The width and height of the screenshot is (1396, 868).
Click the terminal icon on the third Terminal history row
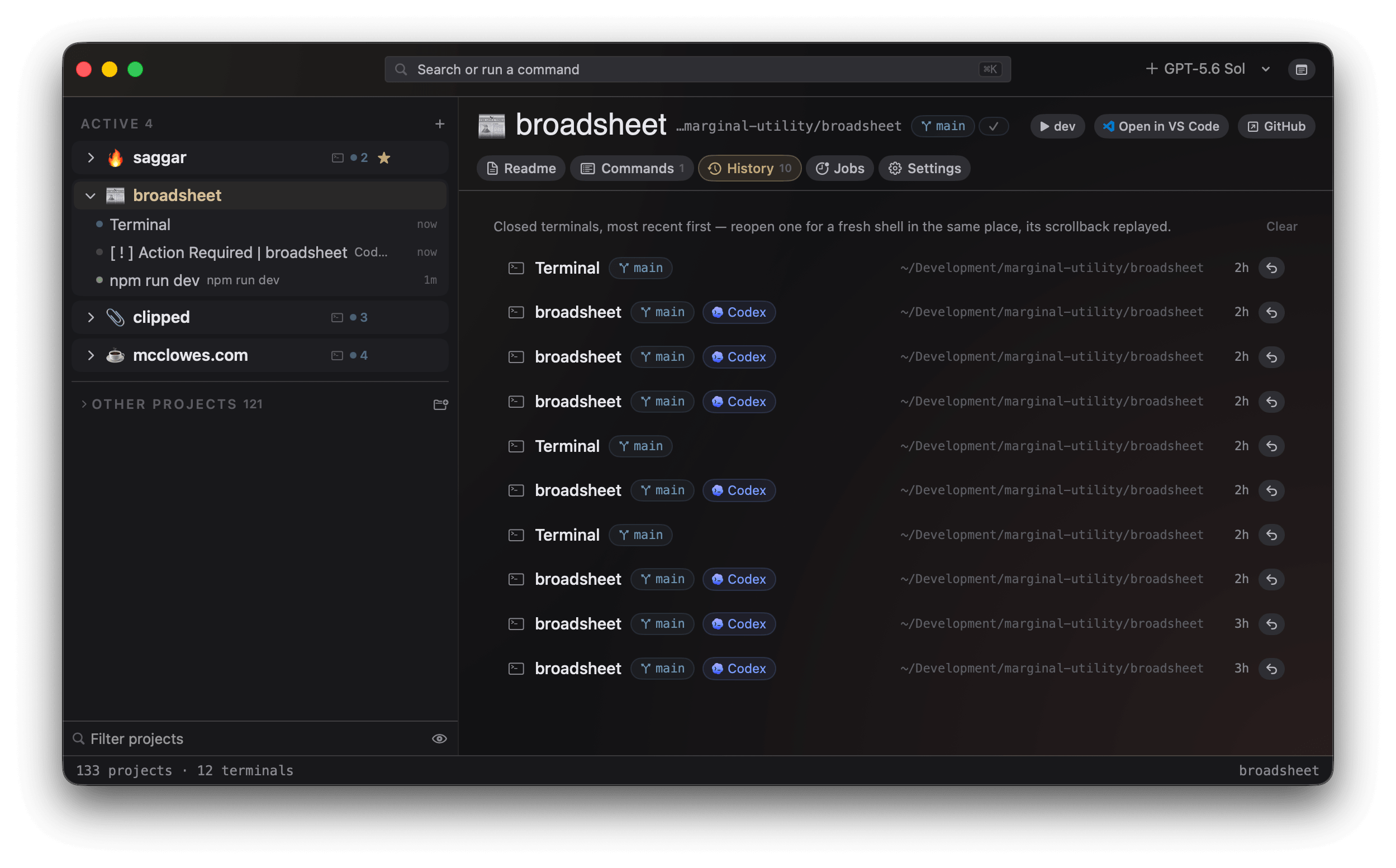tap(516, 535)
